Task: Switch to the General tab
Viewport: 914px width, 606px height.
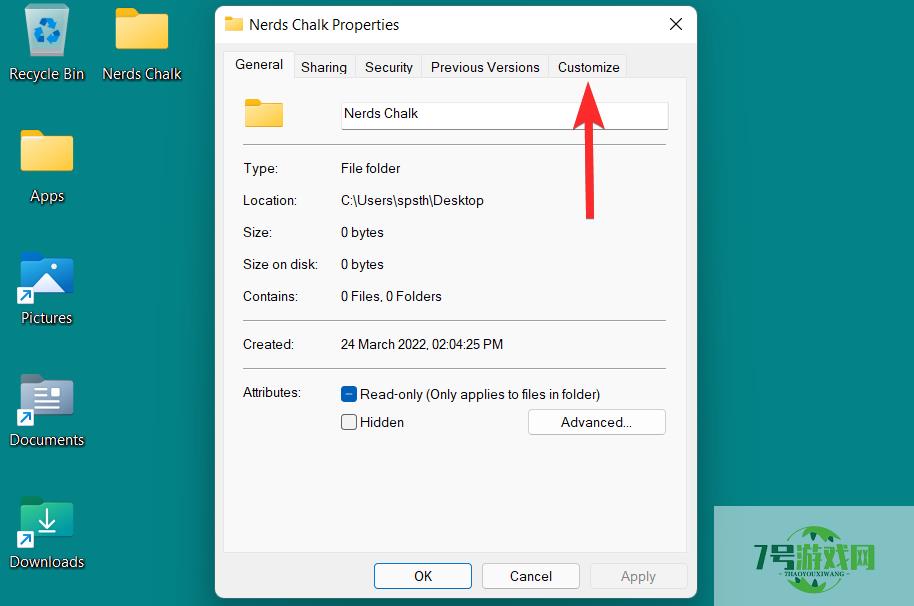Action: point(259,65)
